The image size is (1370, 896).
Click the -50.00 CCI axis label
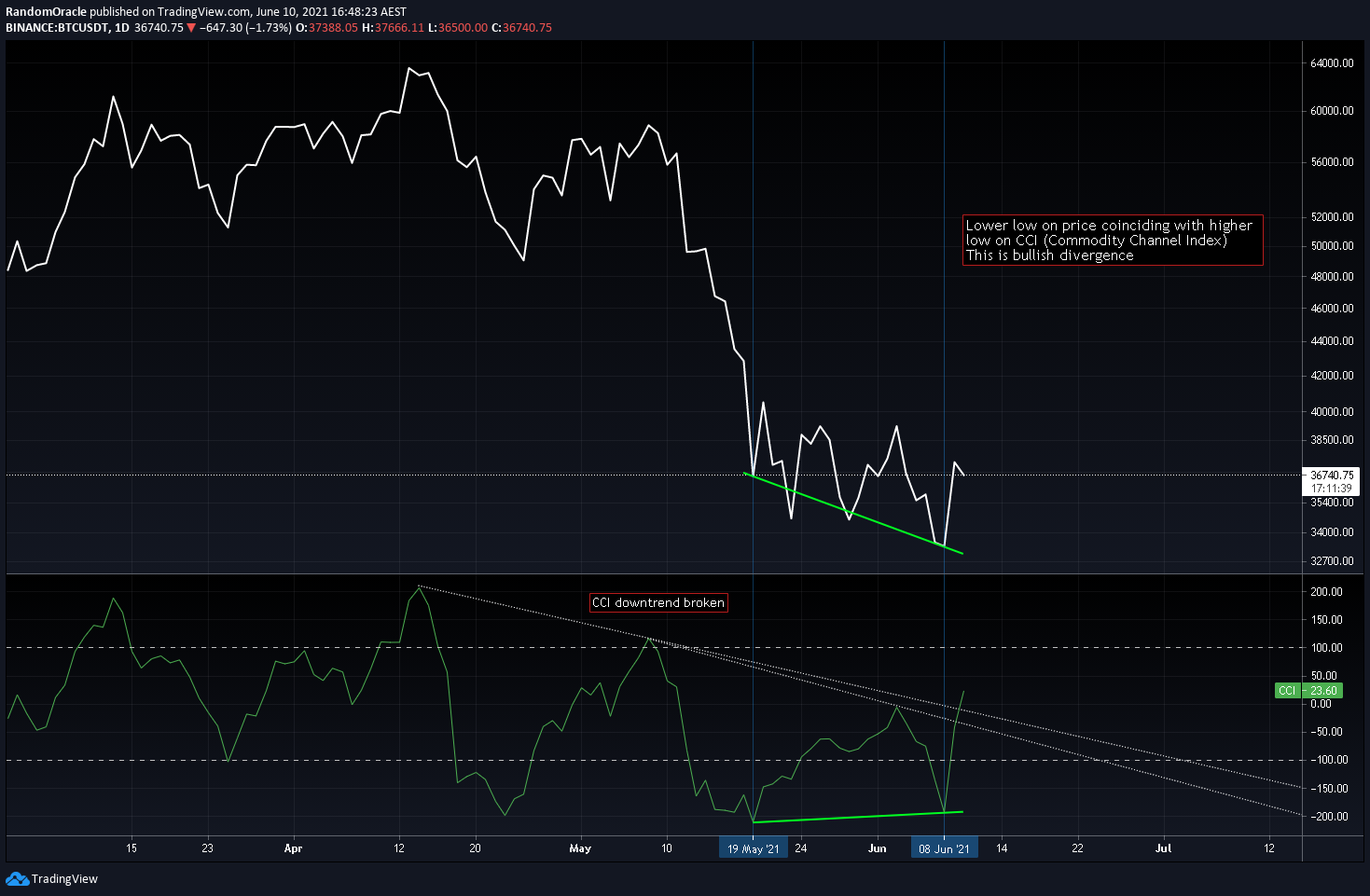pyautogui.click(x=1325, y=732)
